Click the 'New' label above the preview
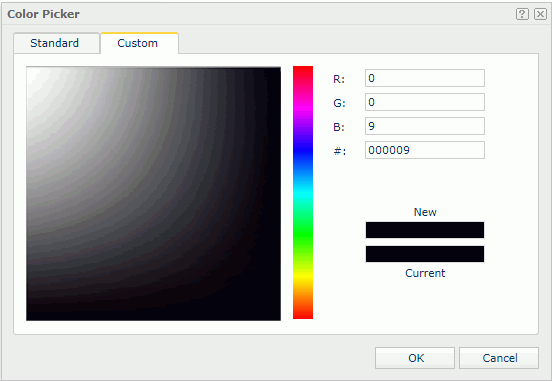This screenshot has height=381, width=552. (425, 212)
